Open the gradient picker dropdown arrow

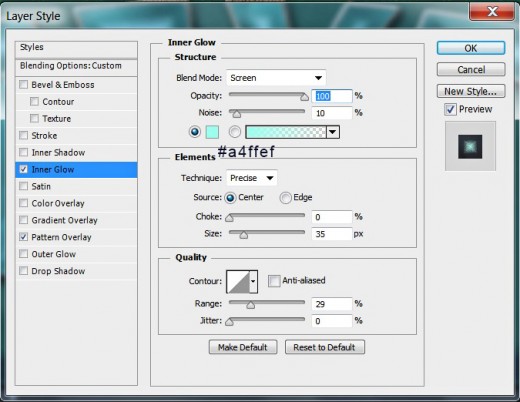[333, 132]
